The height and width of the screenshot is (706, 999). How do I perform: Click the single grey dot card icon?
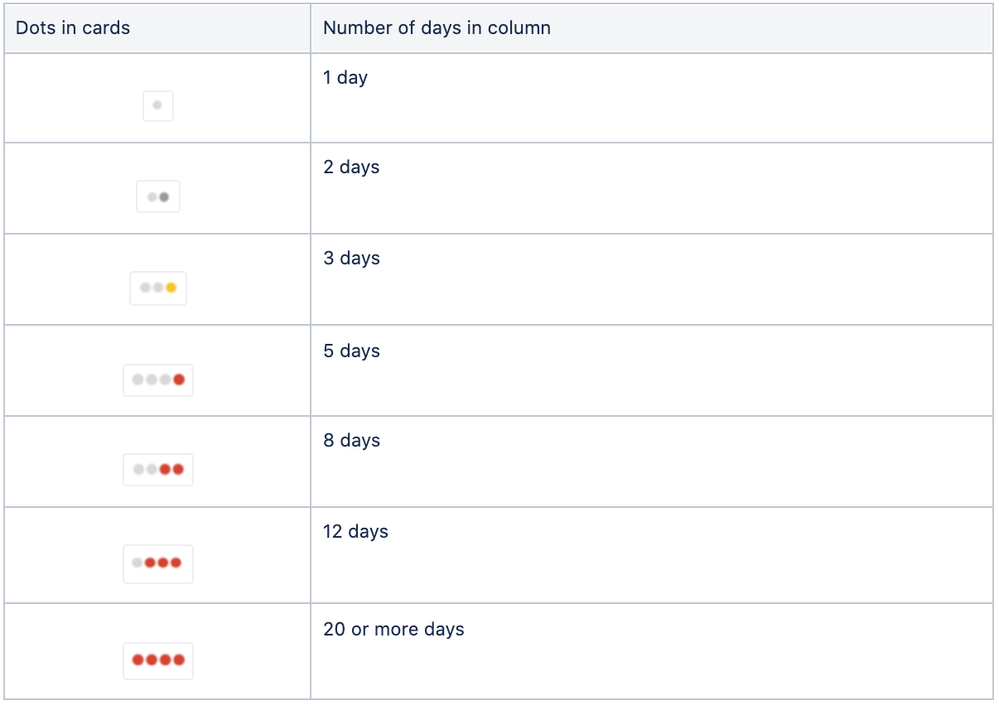[x=158, y=106]
